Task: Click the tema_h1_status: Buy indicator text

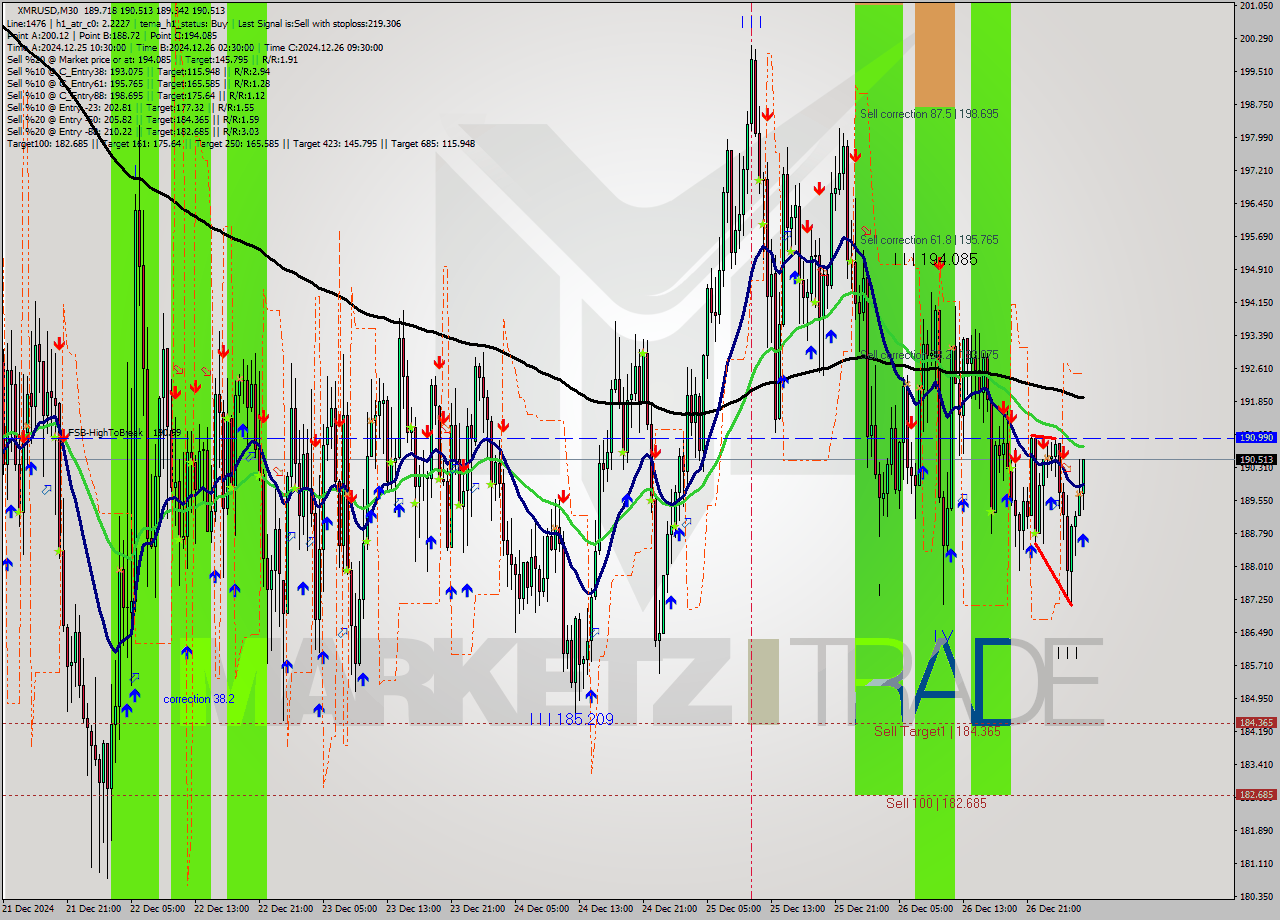Action: (x=184, y=22)
